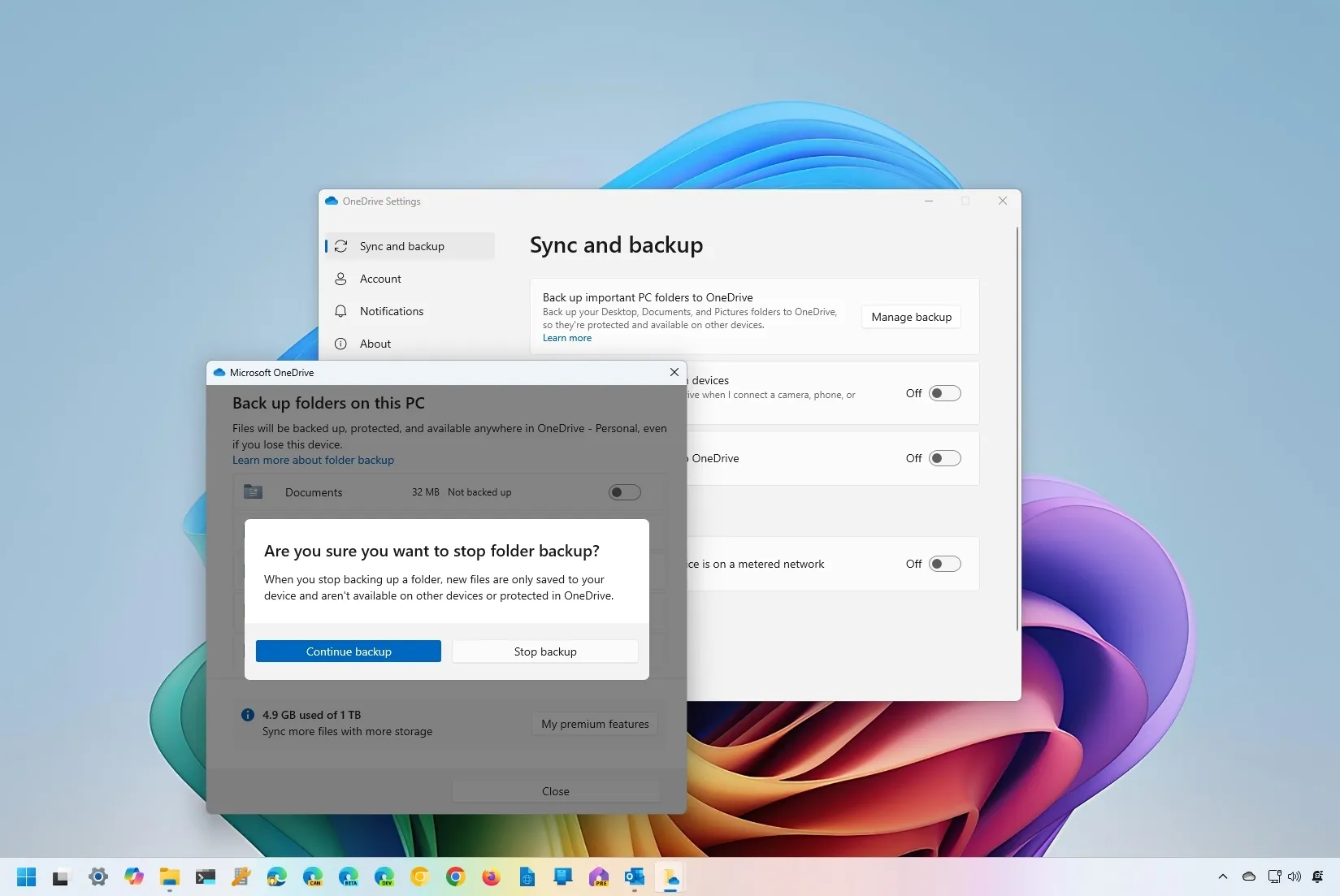Open File Explorer from the taskbar

coord(169,877)
